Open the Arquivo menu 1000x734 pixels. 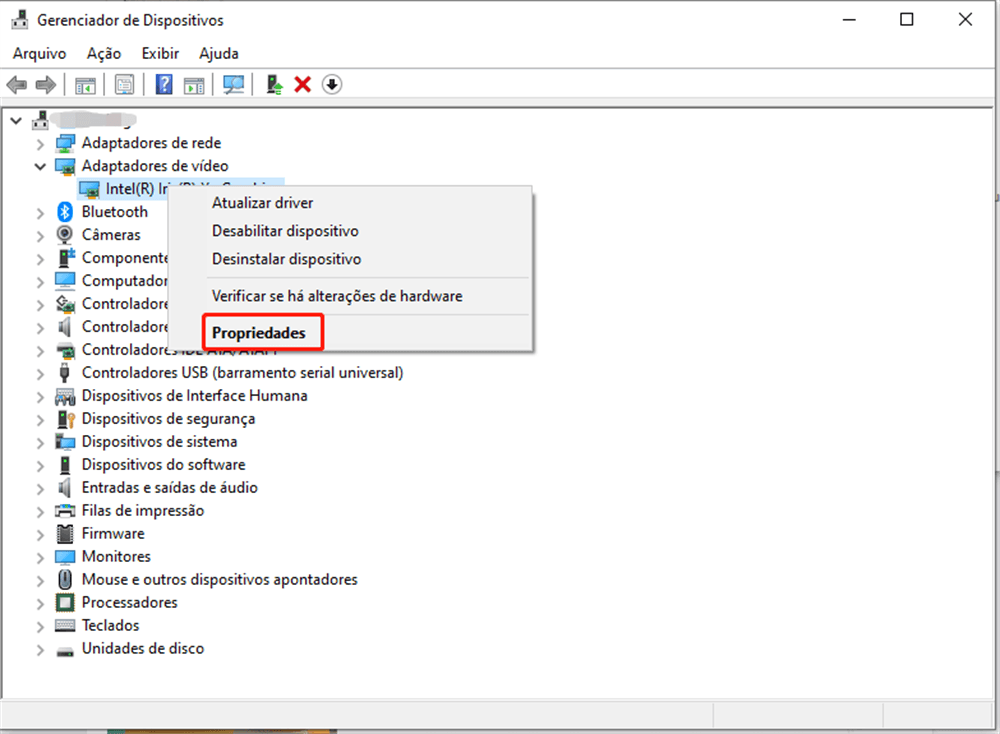pyautogui.click(x=39, y=53)
